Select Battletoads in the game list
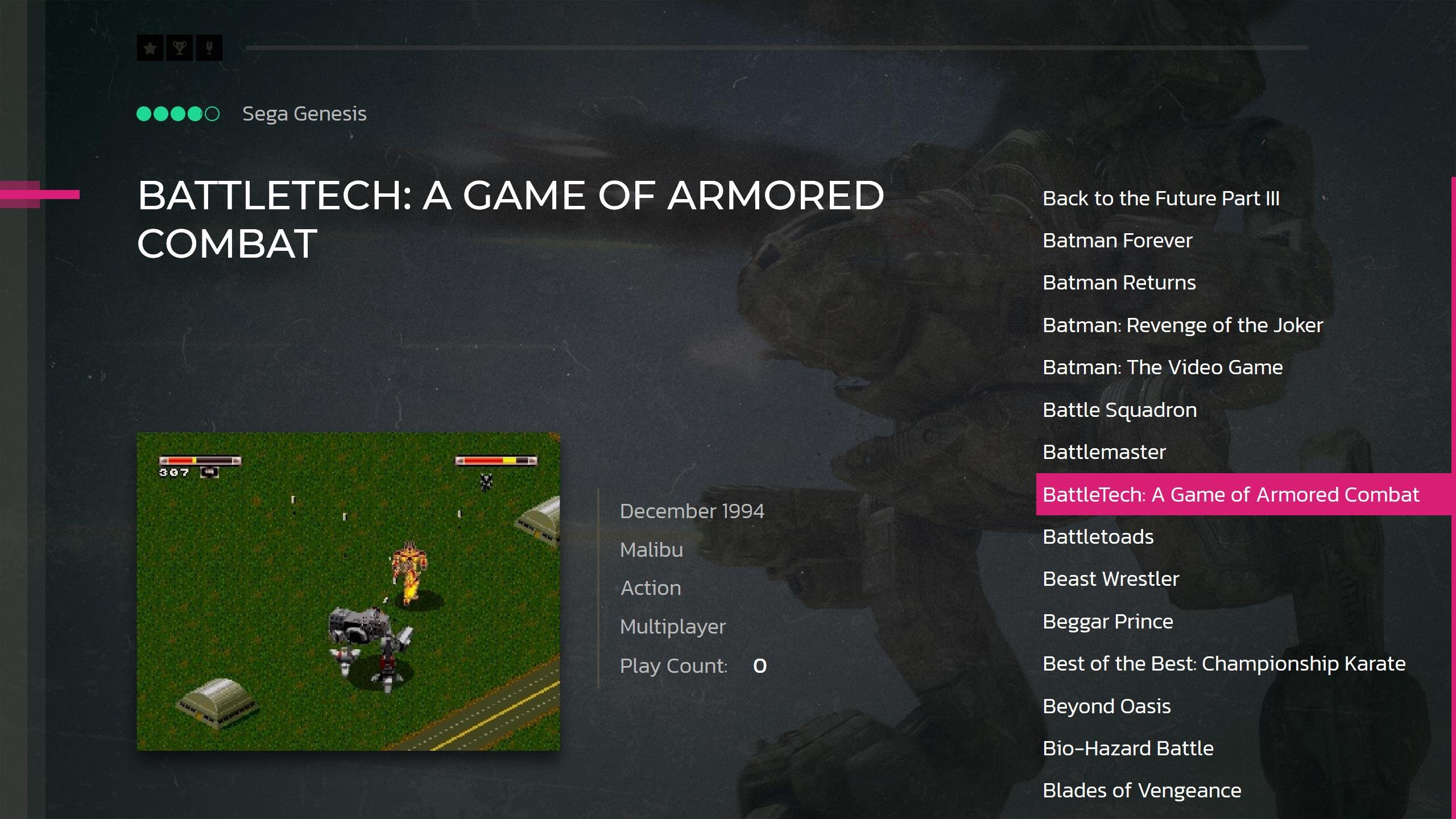 (x=1098, y=537)
